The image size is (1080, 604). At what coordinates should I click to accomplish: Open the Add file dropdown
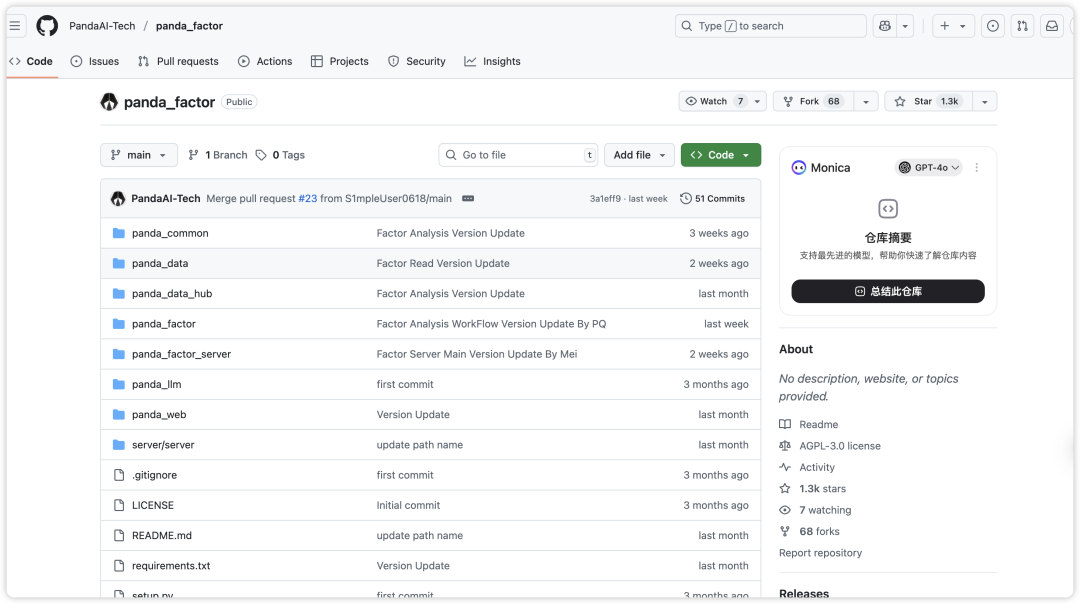[x=639, y=155]
